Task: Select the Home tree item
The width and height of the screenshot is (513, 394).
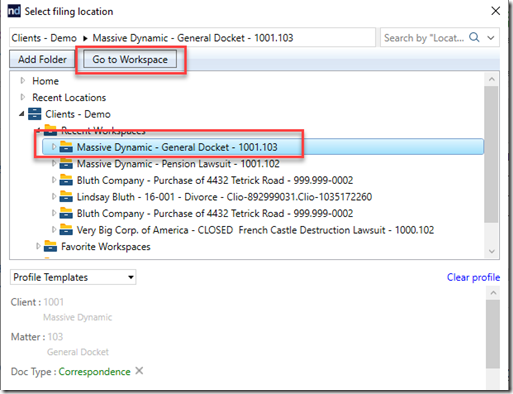Action: [x=45, y=81]
